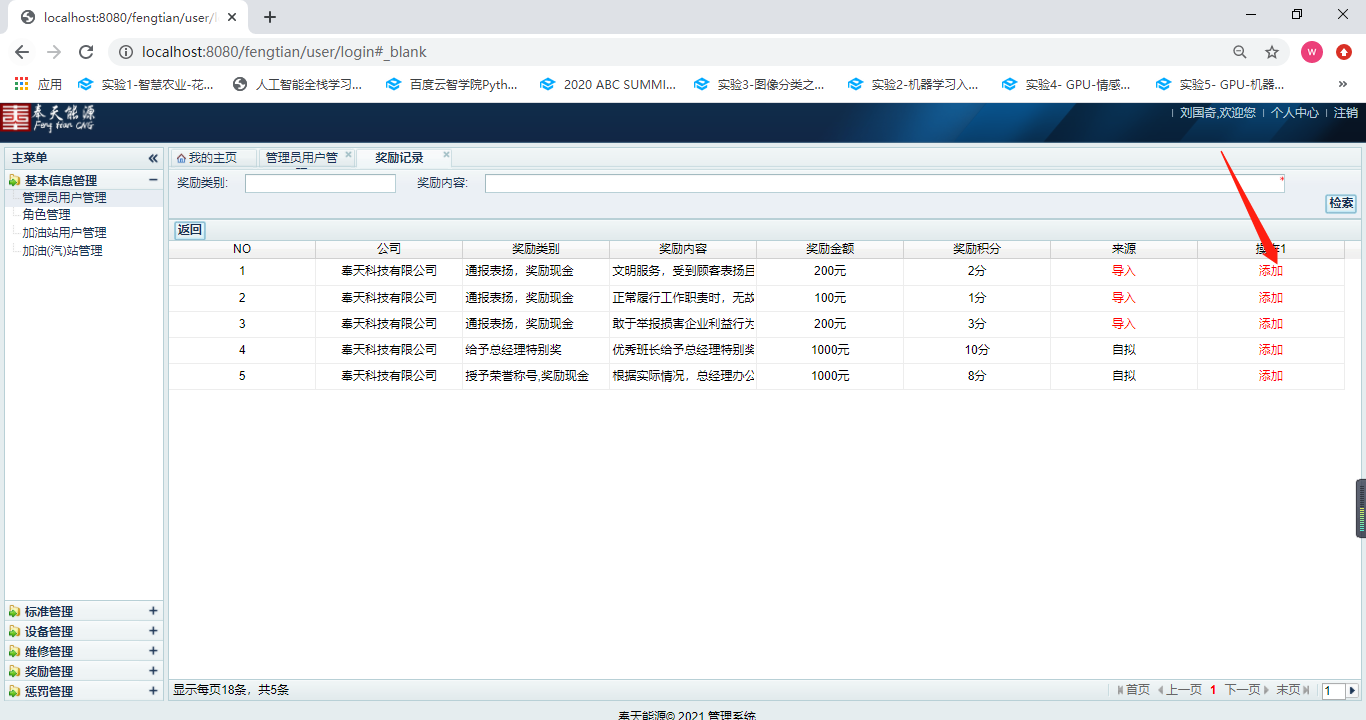Click the 返回 button
Viewport: 1366px width, 720px height.
[189, 230]
